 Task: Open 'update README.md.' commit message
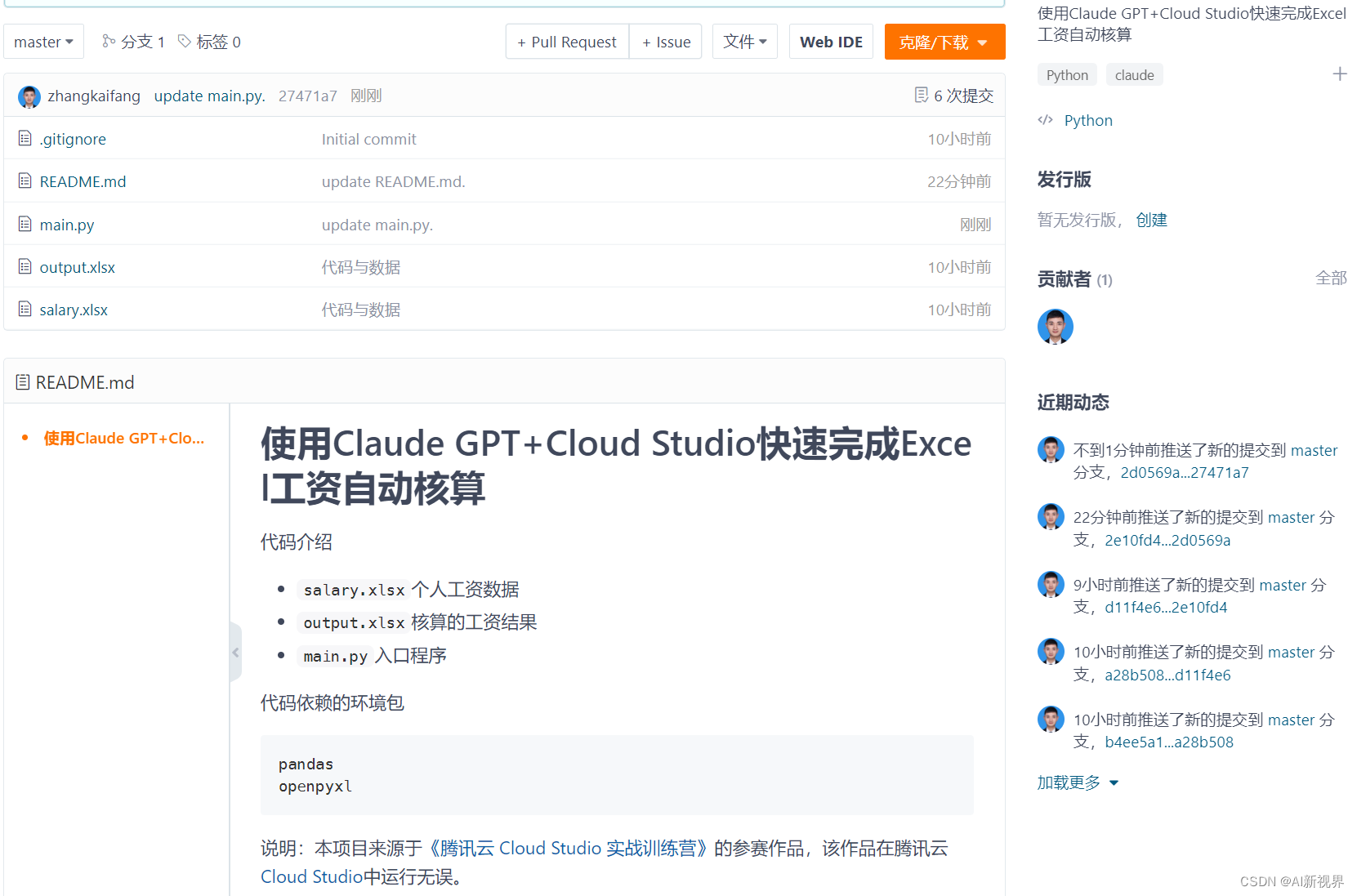[x=393, y=181]
